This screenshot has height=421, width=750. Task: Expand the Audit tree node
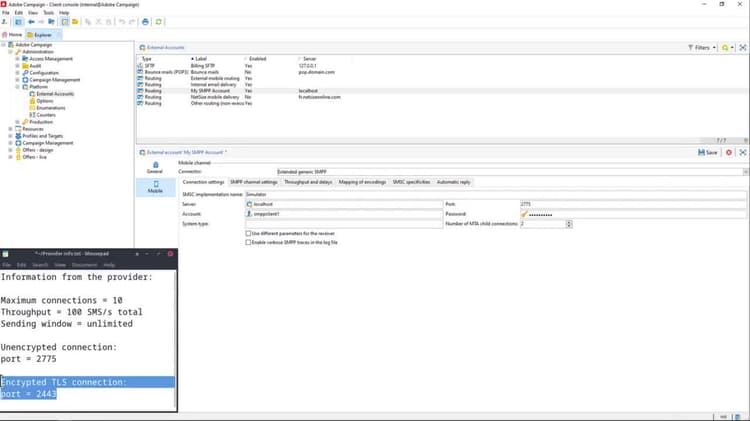[18, 66]
